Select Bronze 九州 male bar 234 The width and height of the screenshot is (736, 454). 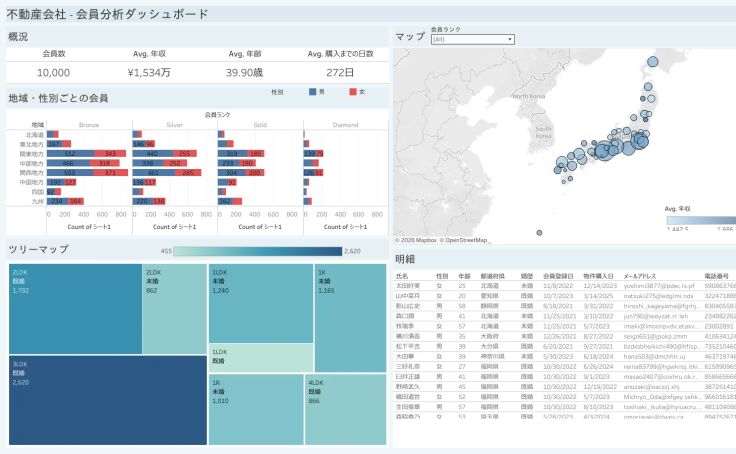coord(58,201)
